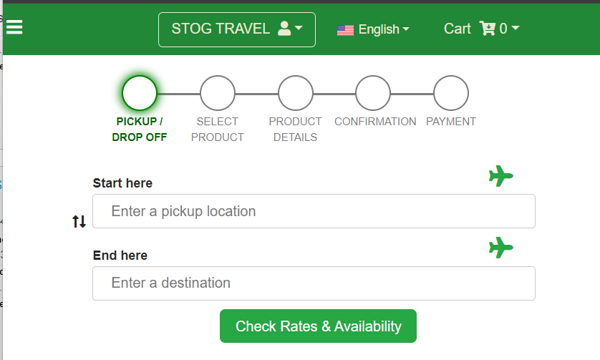Image resolution: width=600 pixels, height=360 pixels.
Task: Click the US flag language icon
Action: click(345, 30)
